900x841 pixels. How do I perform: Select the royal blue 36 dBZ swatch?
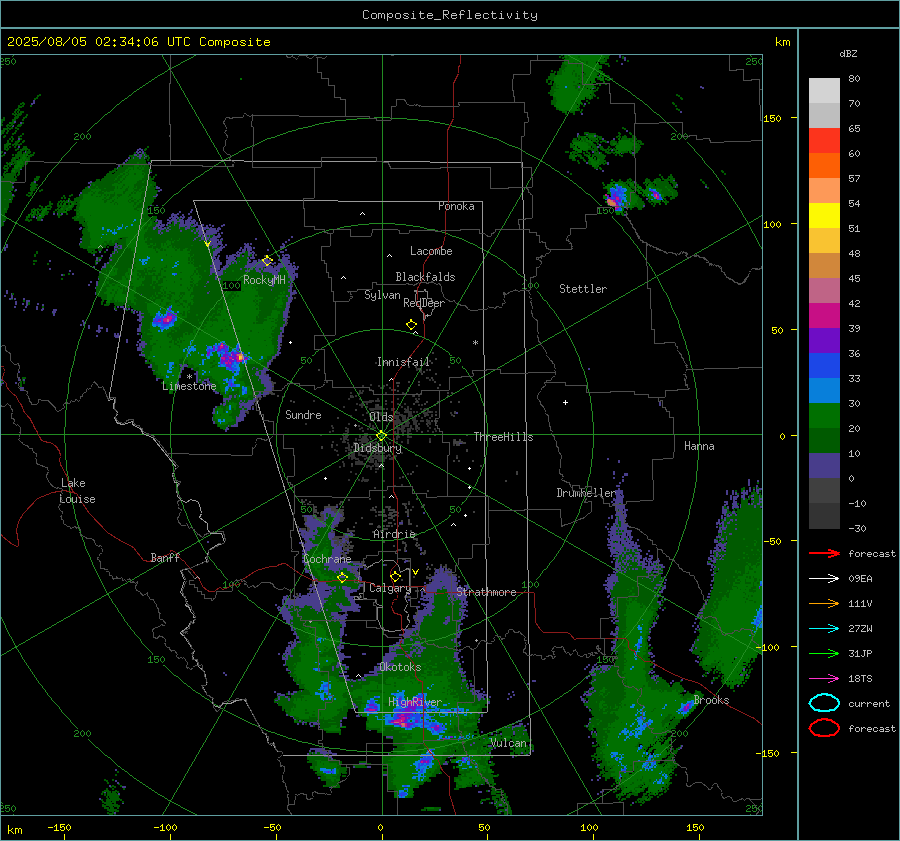[x=824, y=365]
